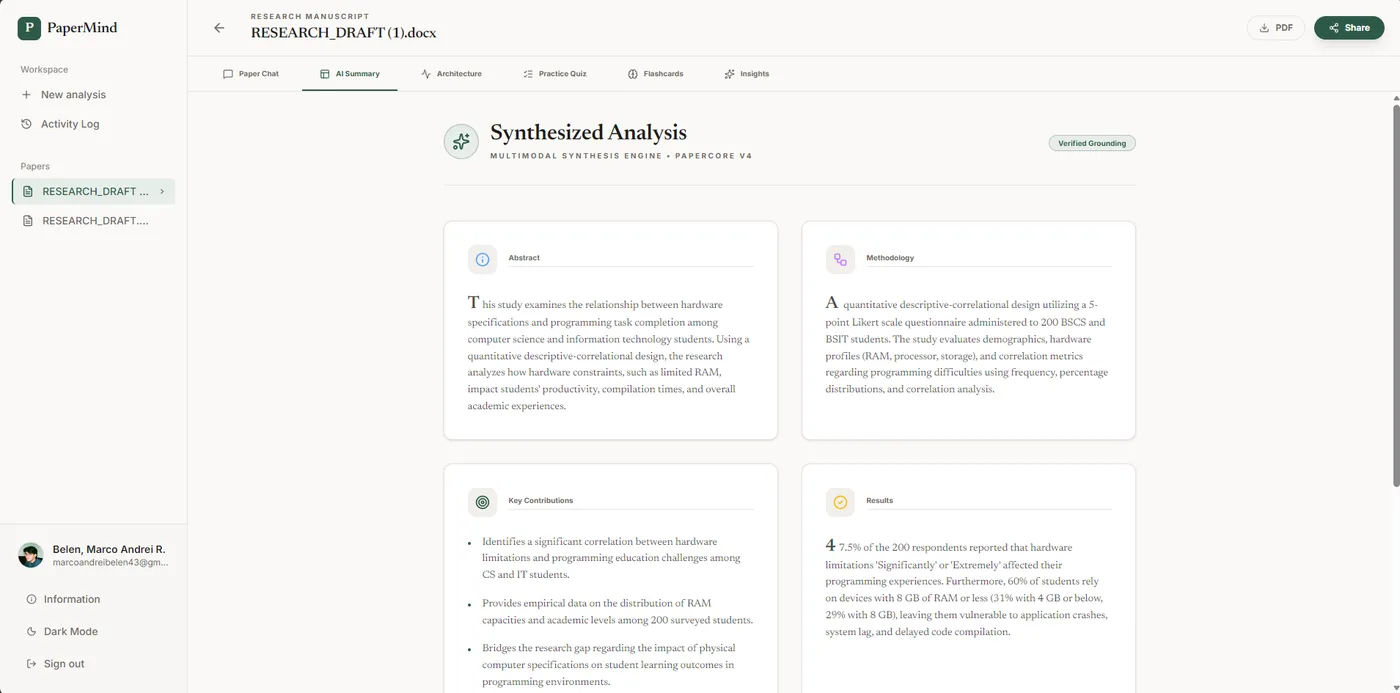Select the second RESEARCH_DRAFT.... paper entry
The image size is (1400, 693).
[94, 221]
